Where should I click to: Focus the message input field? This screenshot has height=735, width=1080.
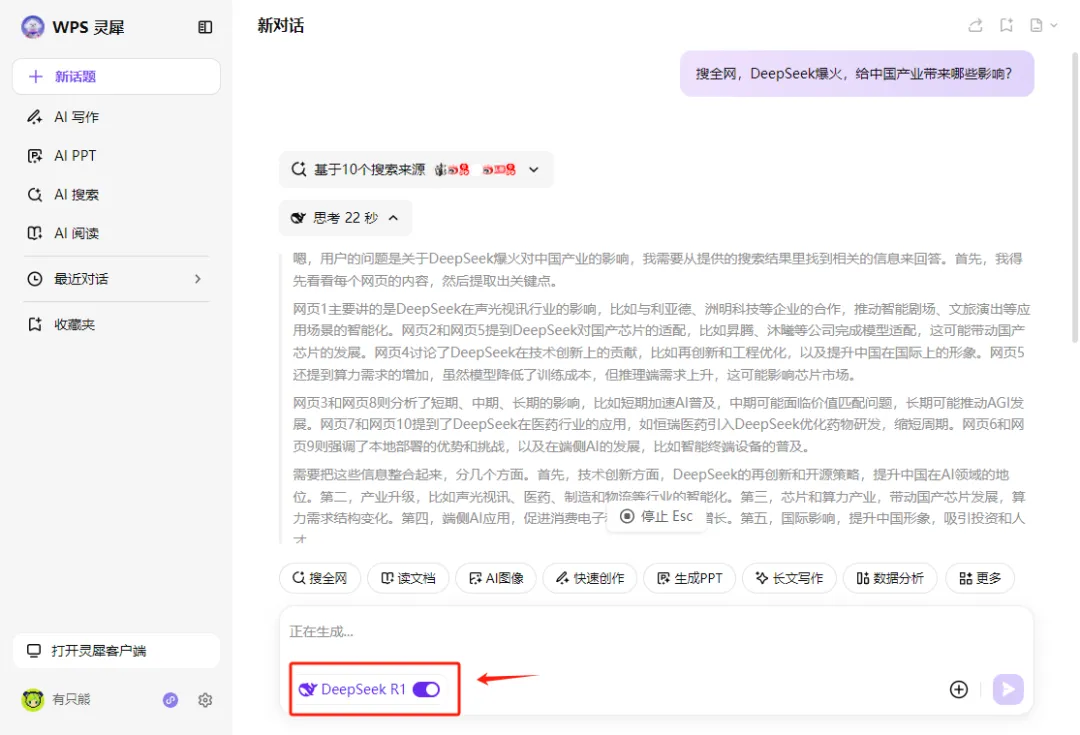pyautogui.click(x=656, y=632)
